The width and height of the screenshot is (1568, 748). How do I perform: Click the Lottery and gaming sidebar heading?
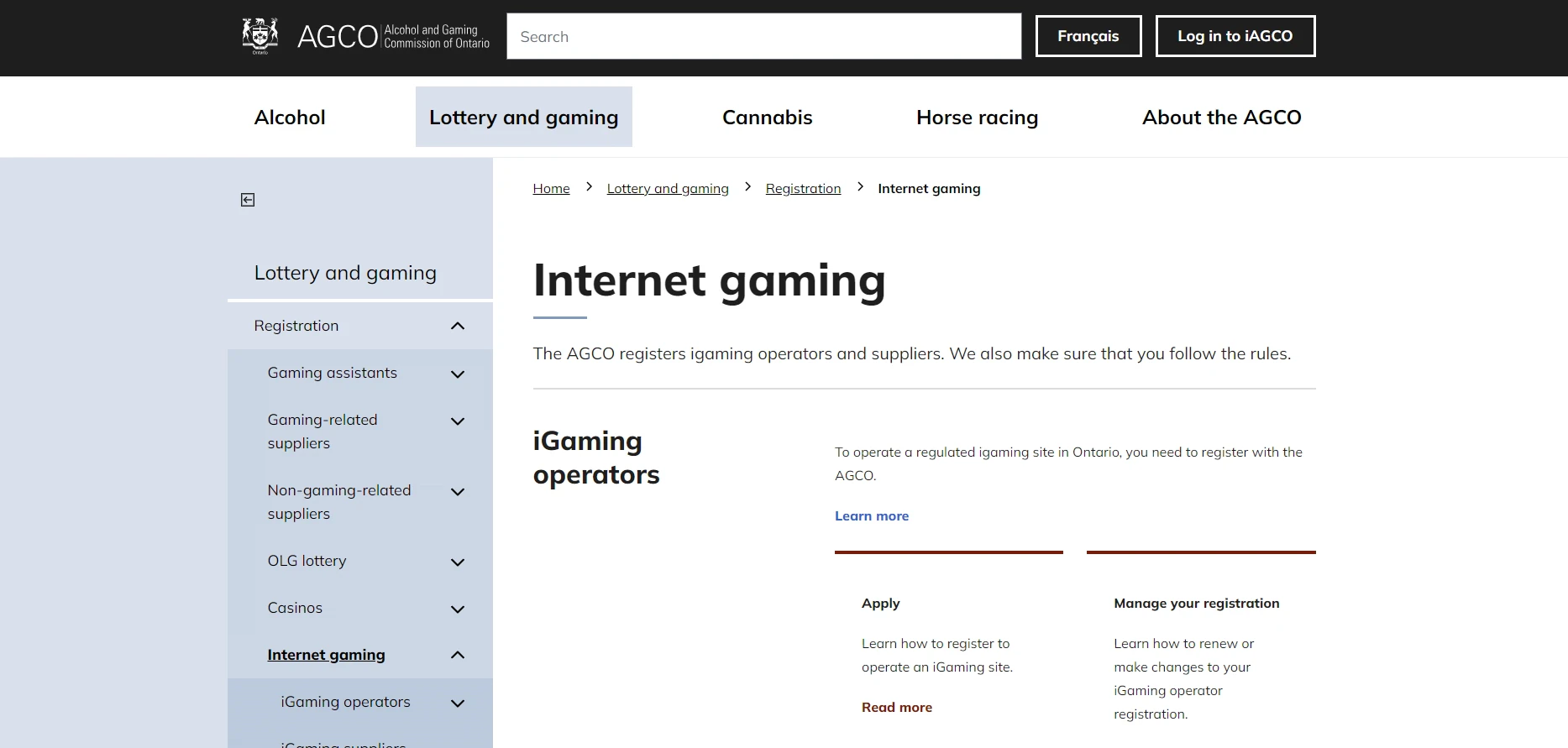(x=345, y=273)
